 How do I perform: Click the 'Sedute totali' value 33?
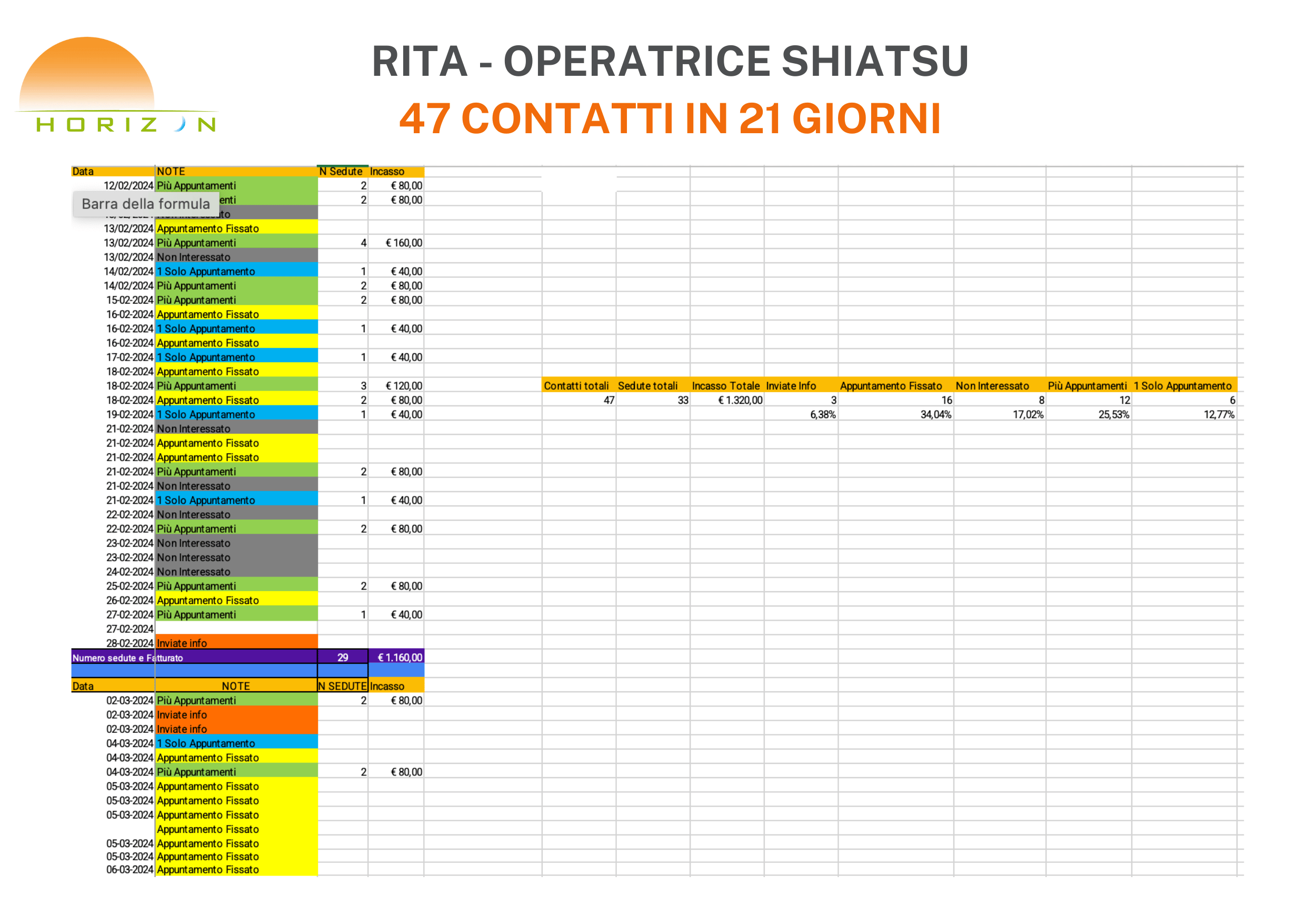(x=682, y=400)
